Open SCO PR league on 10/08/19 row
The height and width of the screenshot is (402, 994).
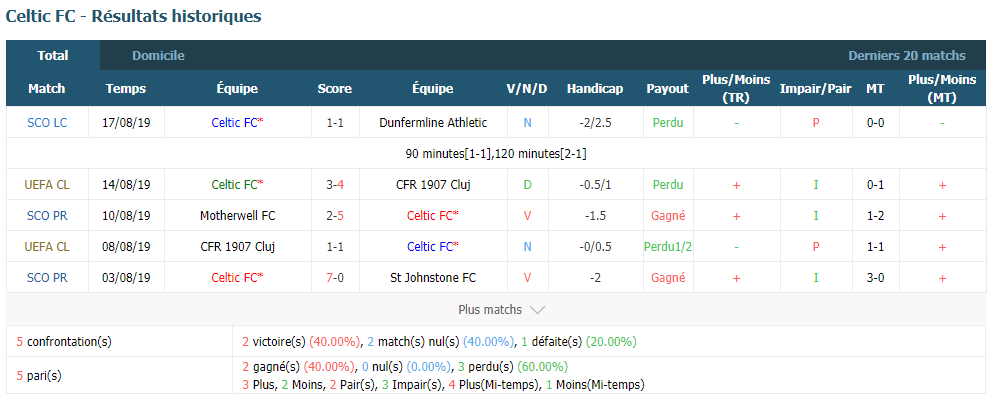pos(47,216)
